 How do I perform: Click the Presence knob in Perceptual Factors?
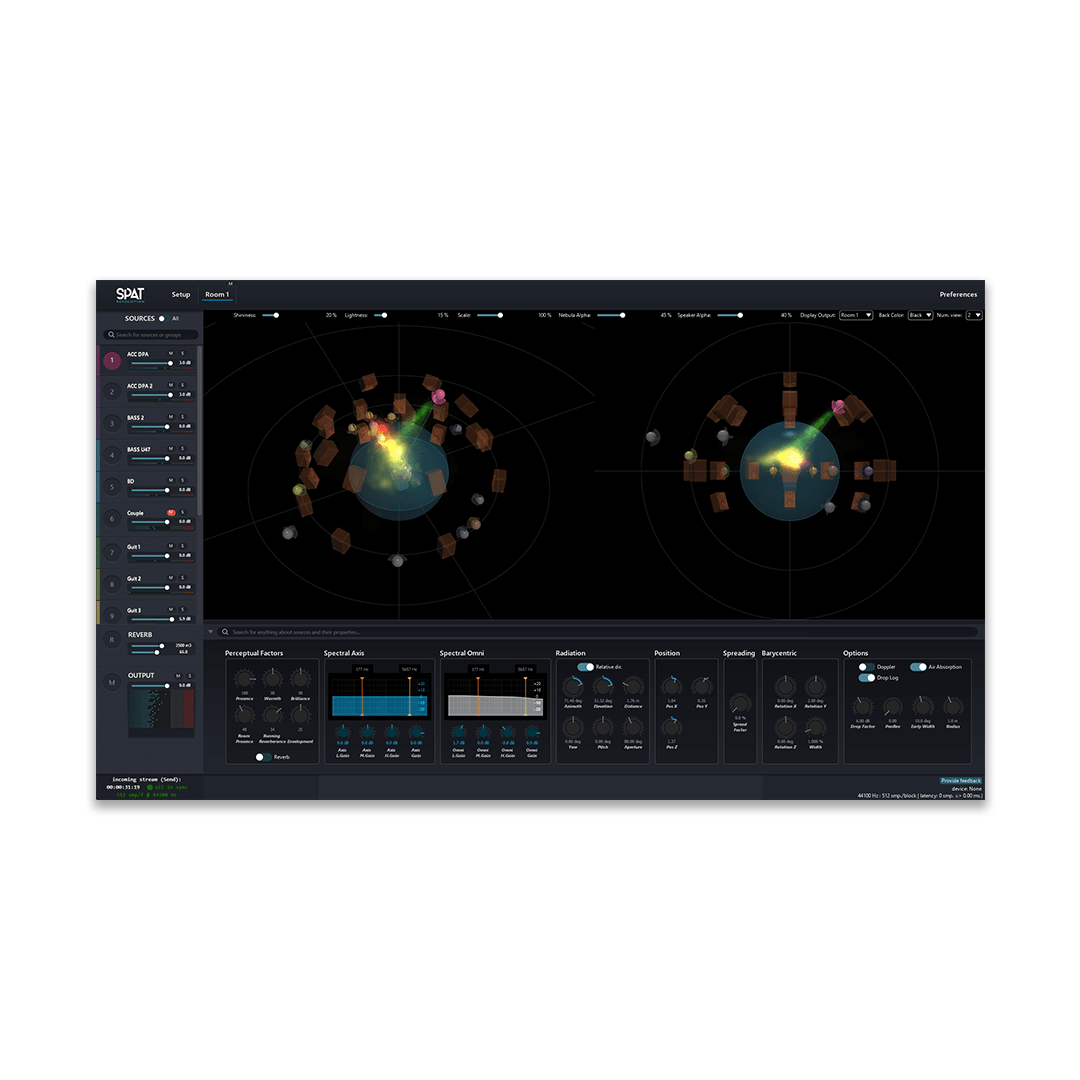[245, 679]
